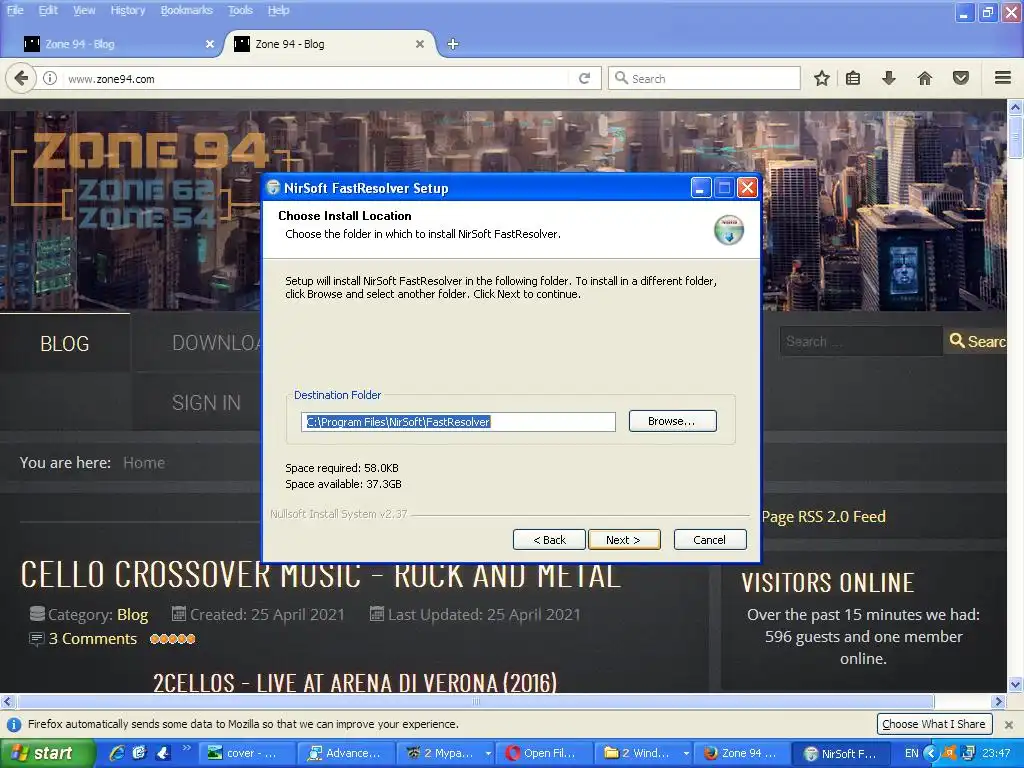
Task: Expand the quick launch chevron
Action: click(187, 748)
